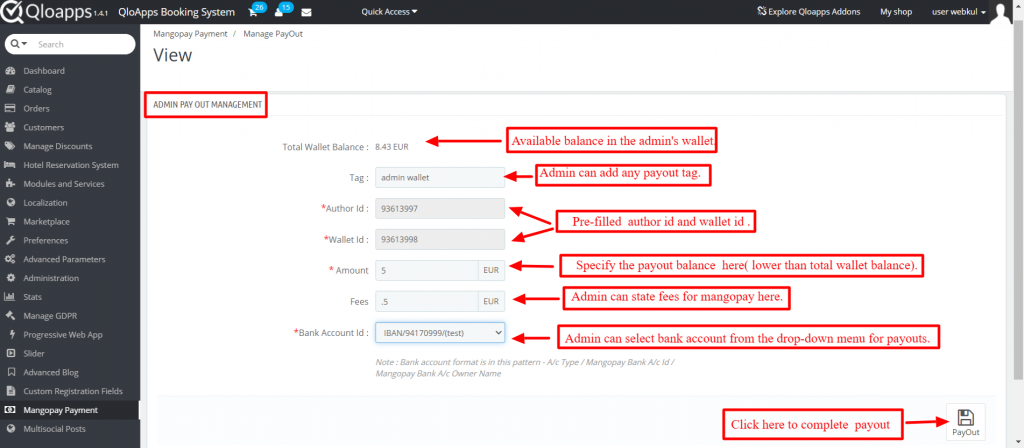Click the Preferences wrench icon
Screen dimensions: 1024x448
pyautogui.click(x=10, y=240)
